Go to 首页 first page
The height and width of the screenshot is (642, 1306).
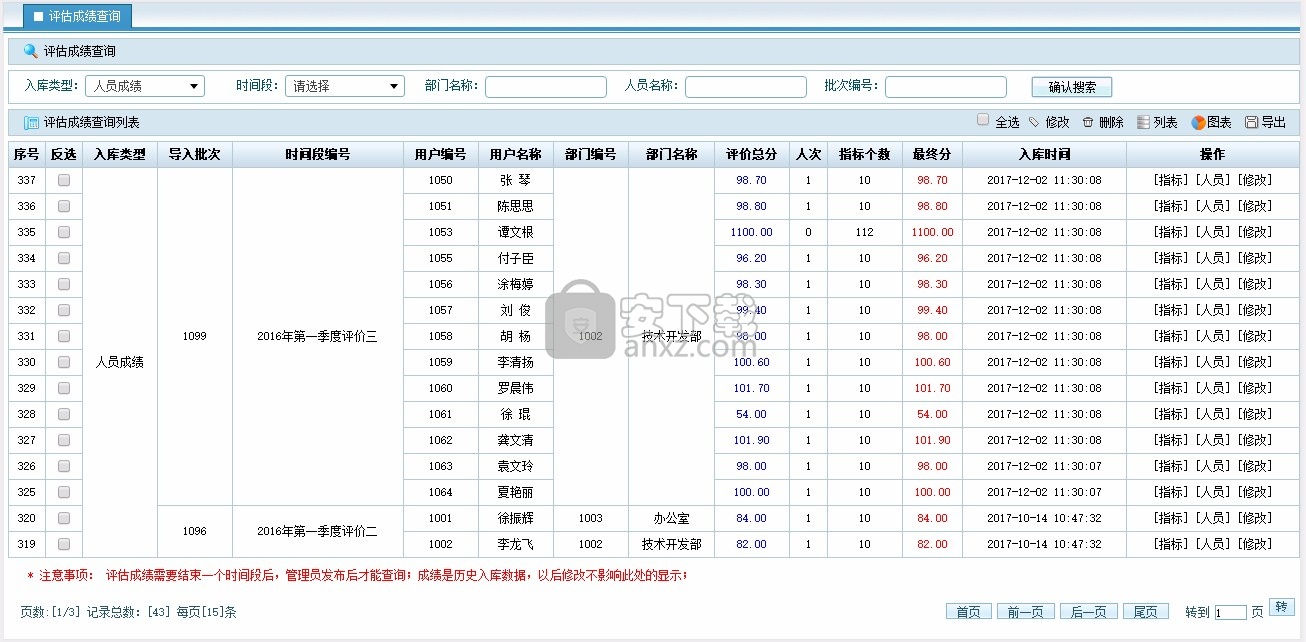[x=968, y=612]
